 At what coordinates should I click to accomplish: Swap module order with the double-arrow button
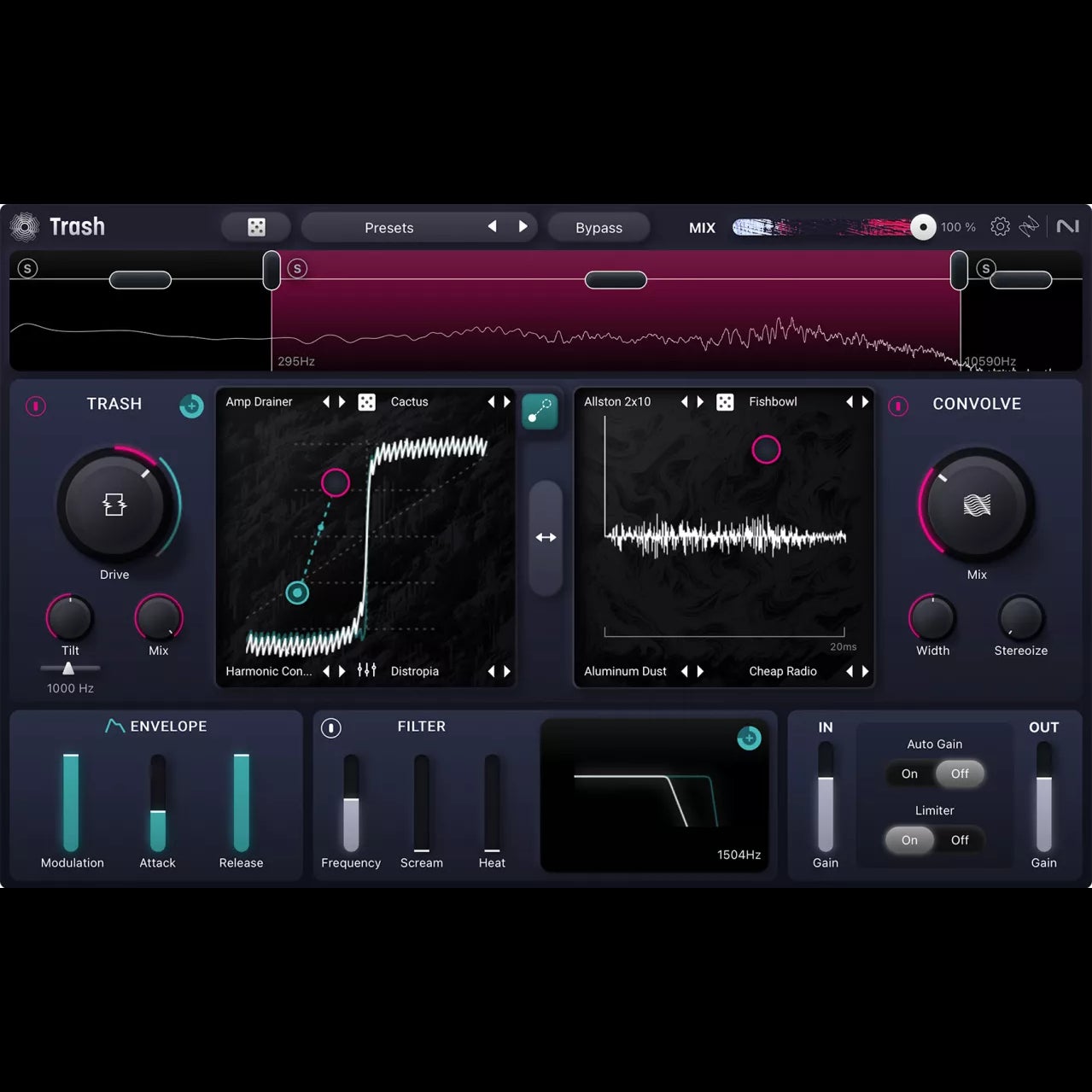546,537
